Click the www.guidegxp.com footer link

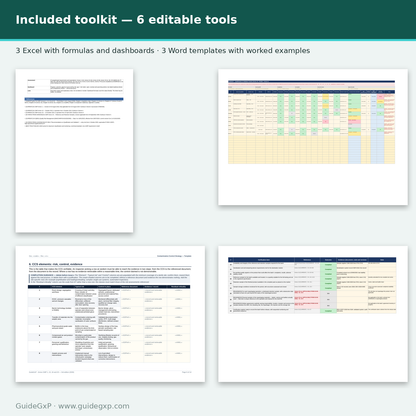coord(94,406)
